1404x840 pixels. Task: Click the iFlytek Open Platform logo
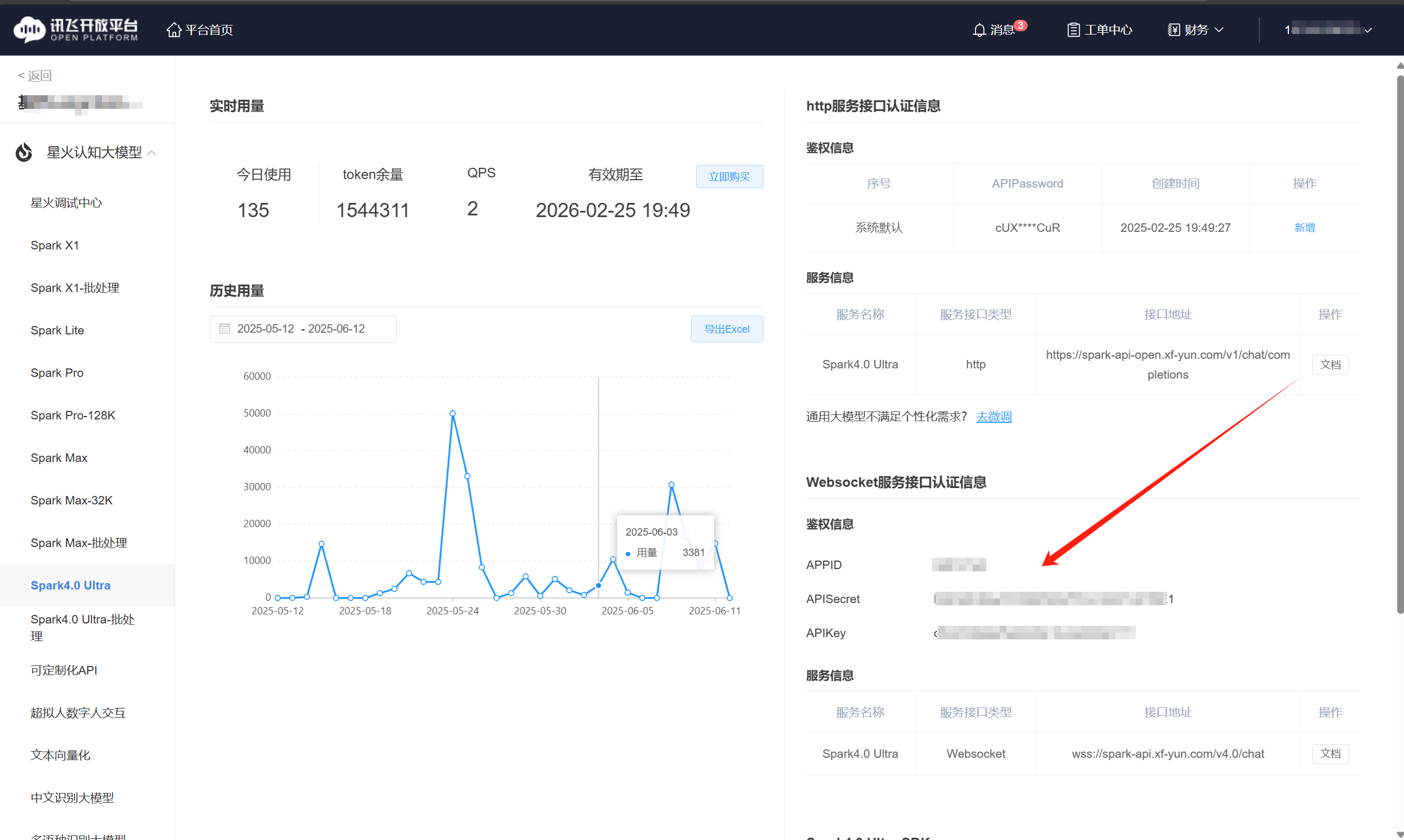76,29
